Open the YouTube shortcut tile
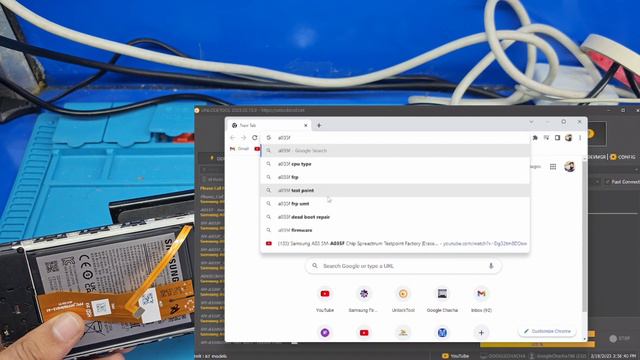 (325, 300)
